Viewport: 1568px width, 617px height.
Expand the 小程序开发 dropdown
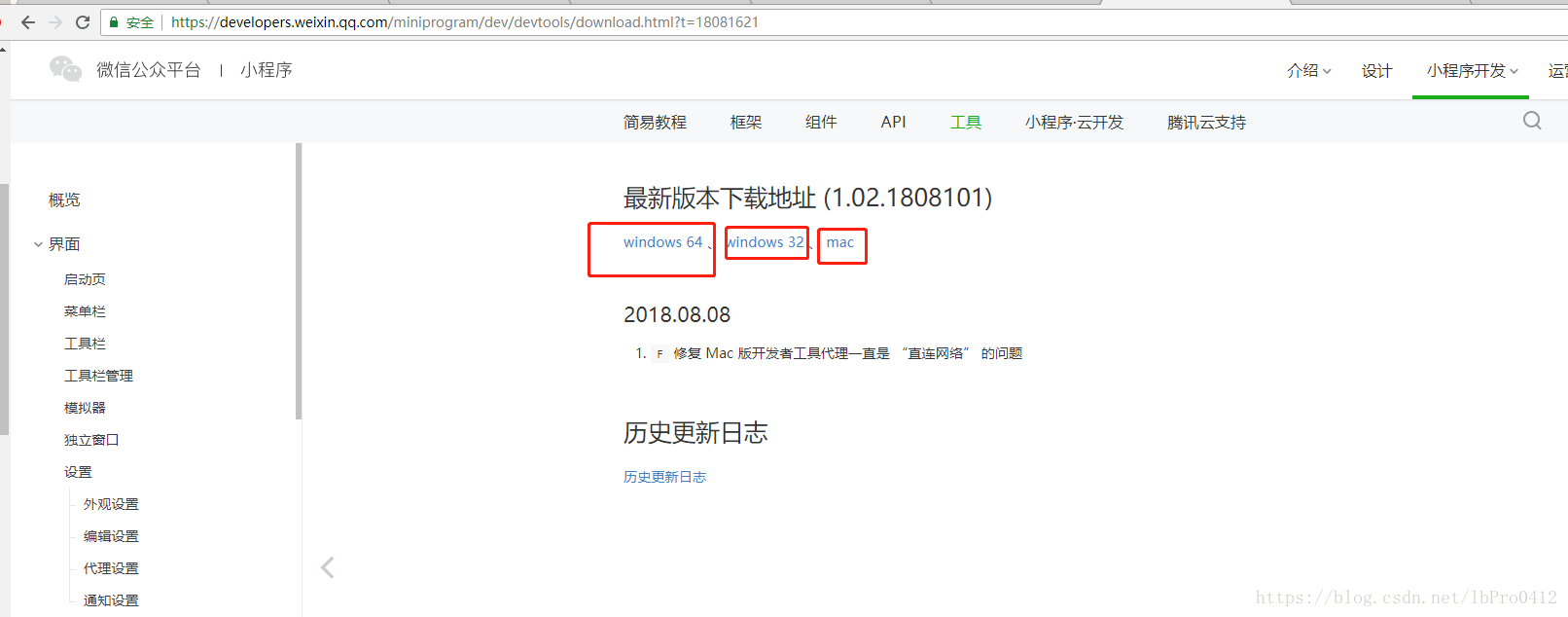click(x=1472, y=71)
